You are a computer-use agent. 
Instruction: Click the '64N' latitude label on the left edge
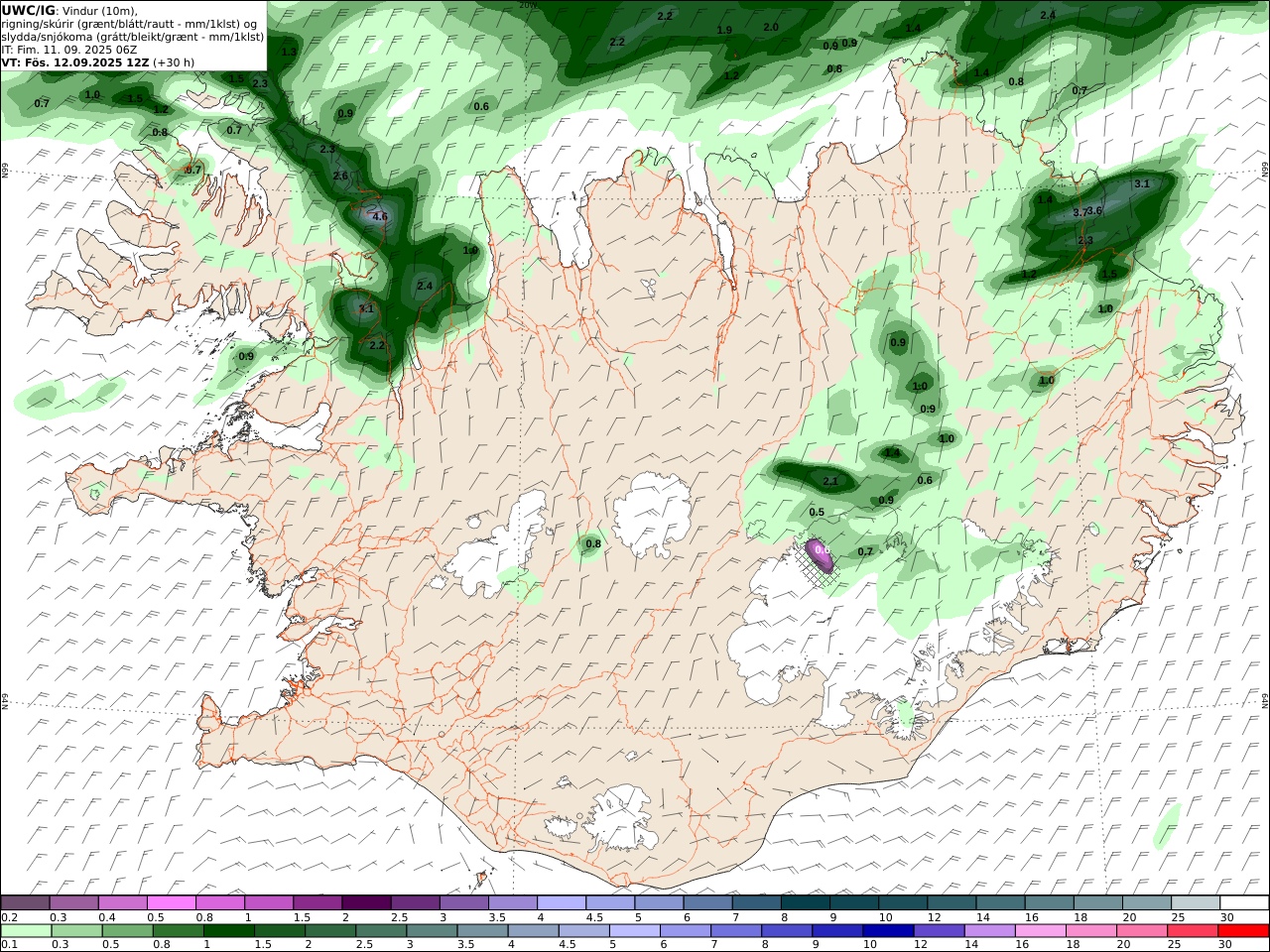click(4, 701)
